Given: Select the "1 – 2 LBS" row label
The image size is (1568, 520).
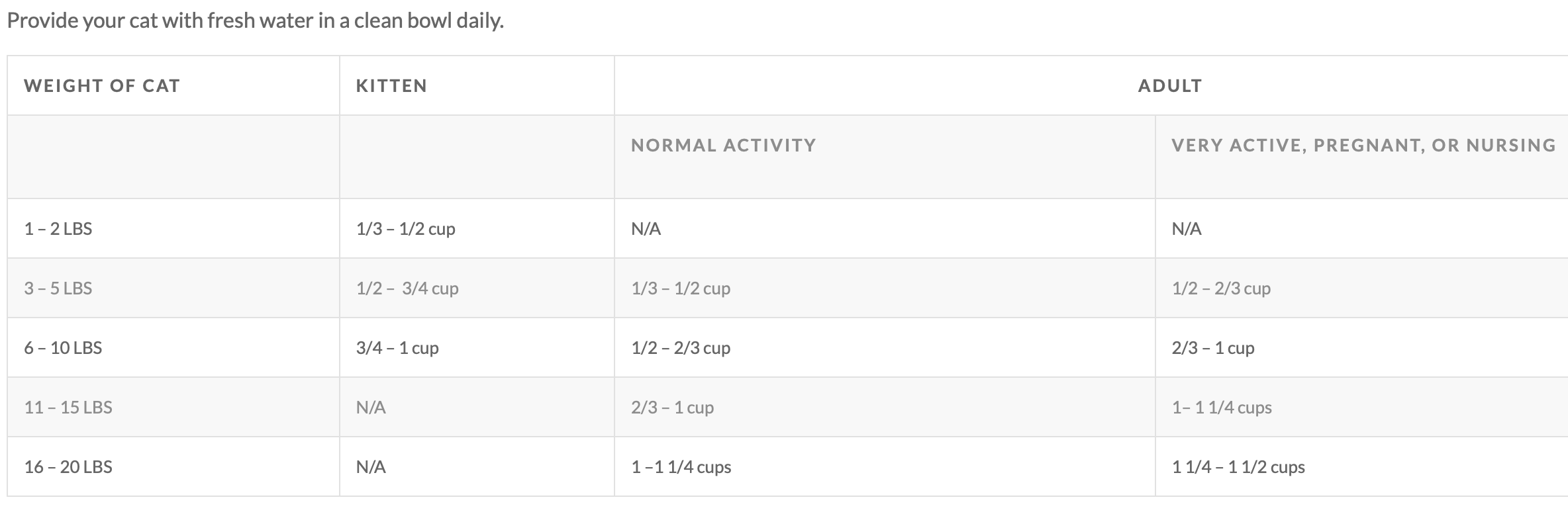Looking at the screenshot, I should pyautogui.click(x=58, y=229).
